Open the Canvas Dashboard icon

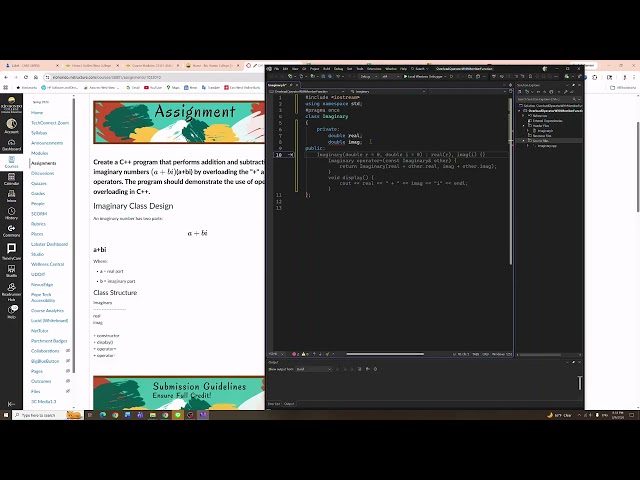pos(11,145)
